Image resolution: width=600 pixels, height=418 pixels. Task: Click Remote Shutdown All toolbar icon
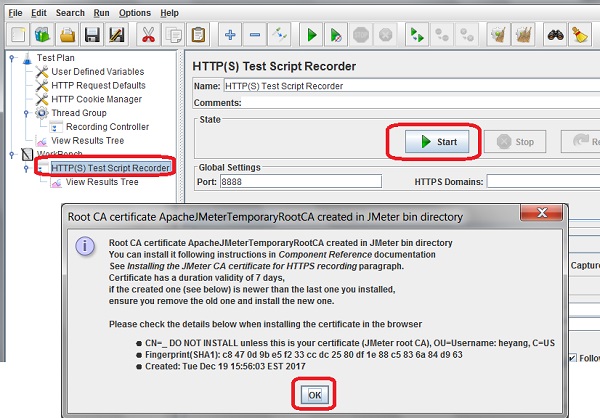click(467, 35)
